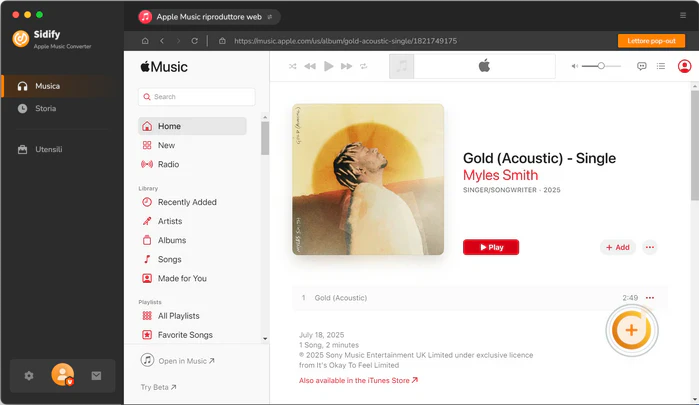The image size is (699, 405).
Task: Click the + Add button
Action: [617, 247]
